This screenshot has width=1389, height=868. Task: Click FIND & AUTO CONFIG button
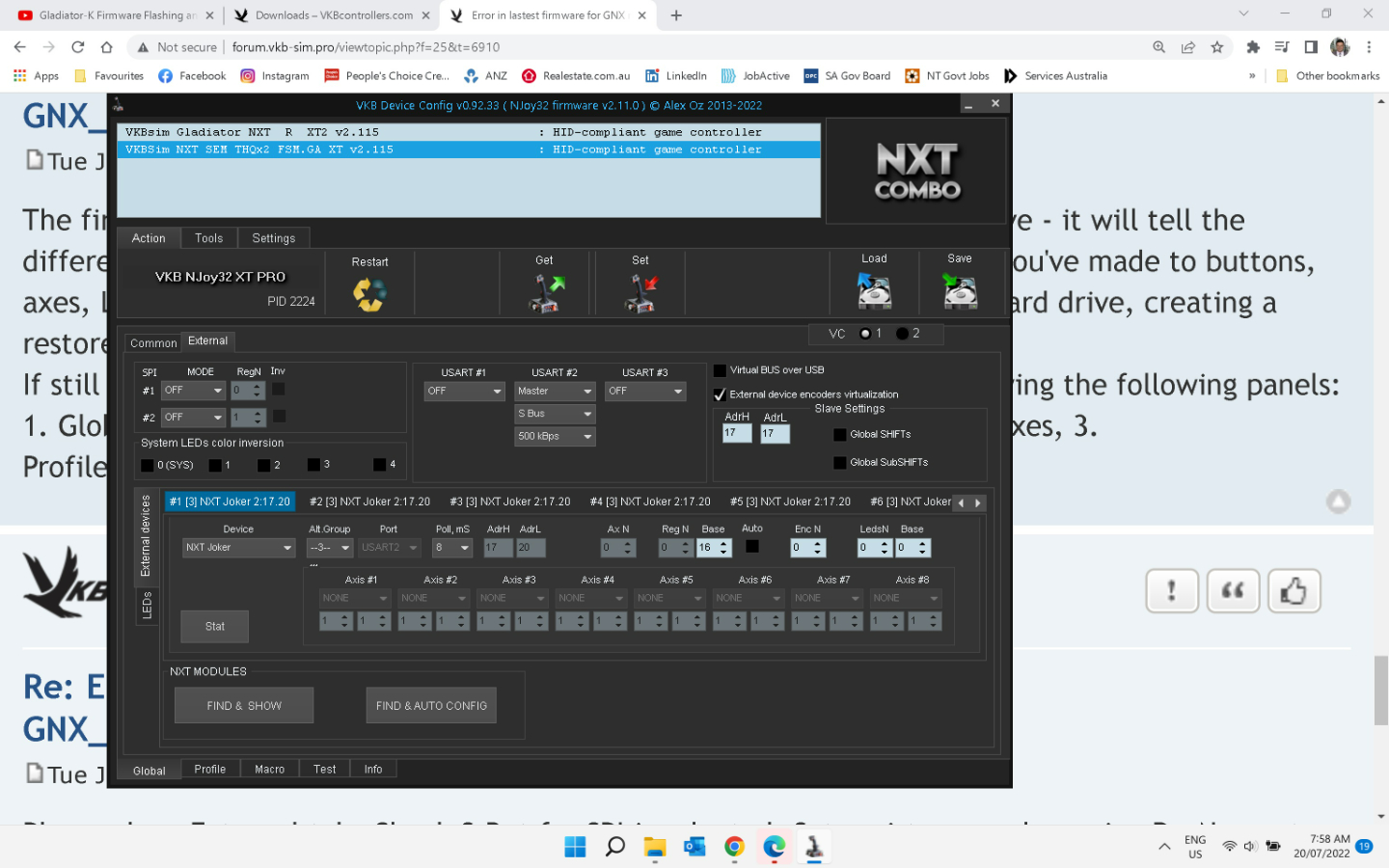point(431,706)
